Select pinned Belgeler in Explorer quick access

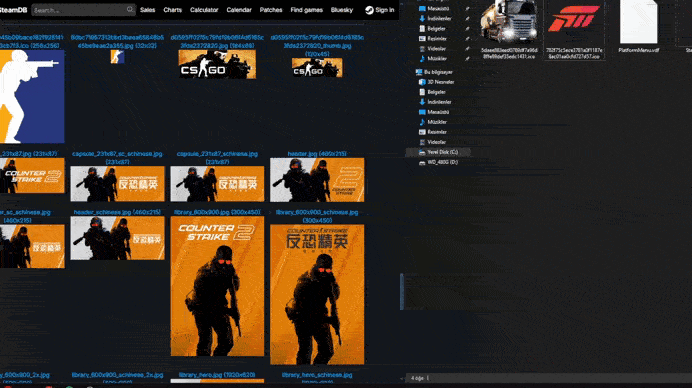pyautogui.click(x=432, y=29)
